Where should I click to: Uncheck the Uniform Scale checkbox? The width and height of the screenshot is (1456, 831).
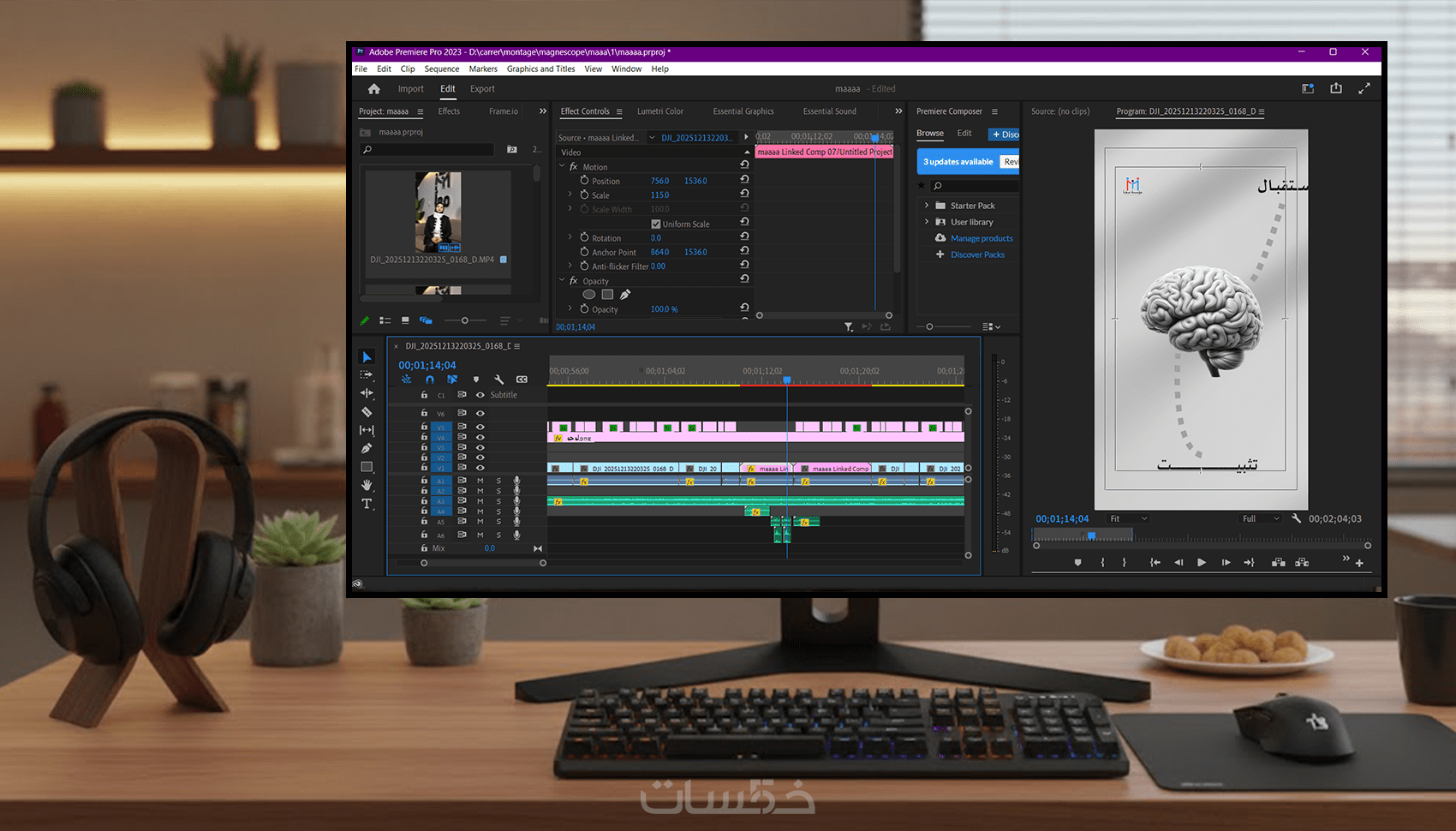click(656, 224)
